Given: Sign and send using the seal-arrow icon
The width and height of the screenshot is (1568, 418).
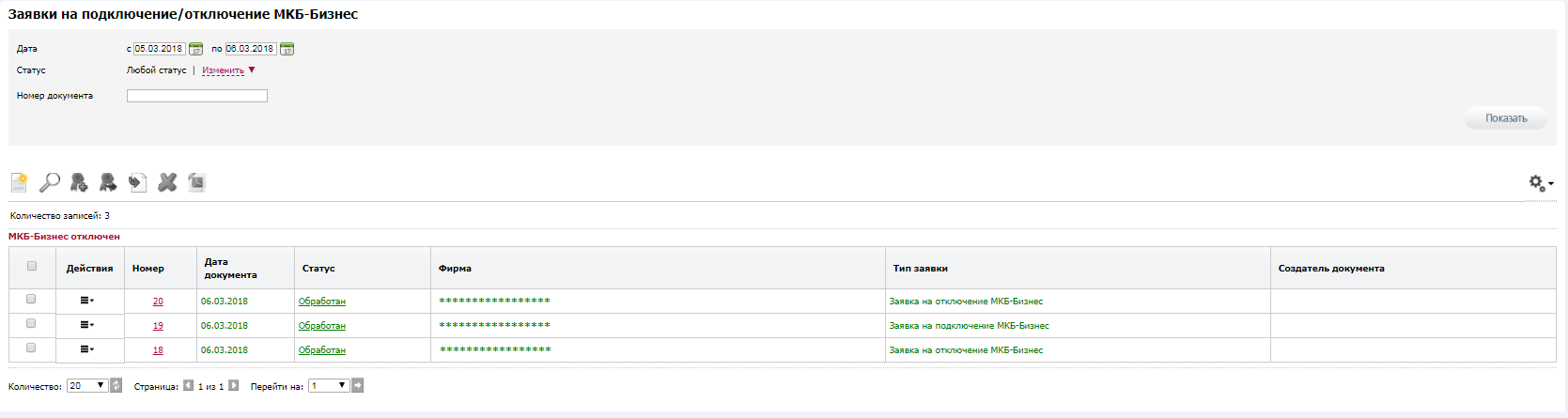Looking at the screenshot, I should click(108, 182).
